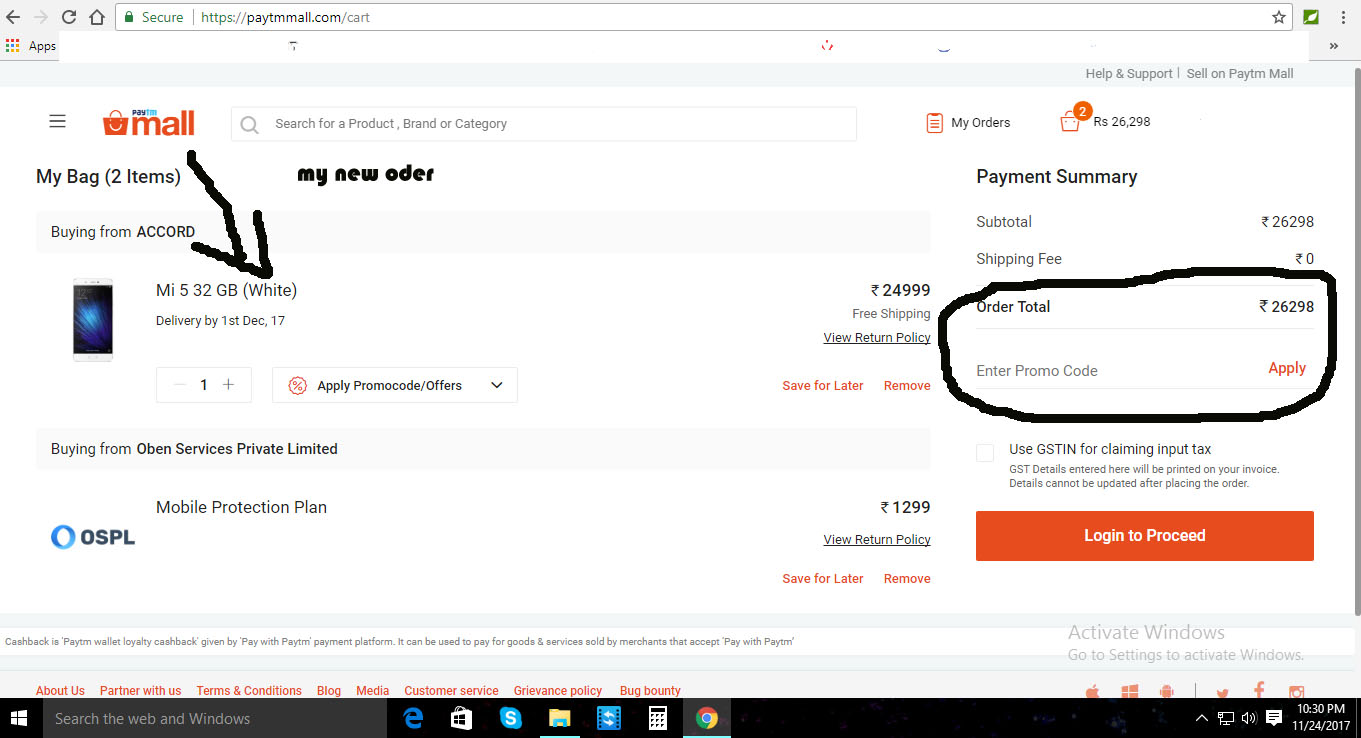
Task: Focus the product search box
Action: (x=543, y=124)
